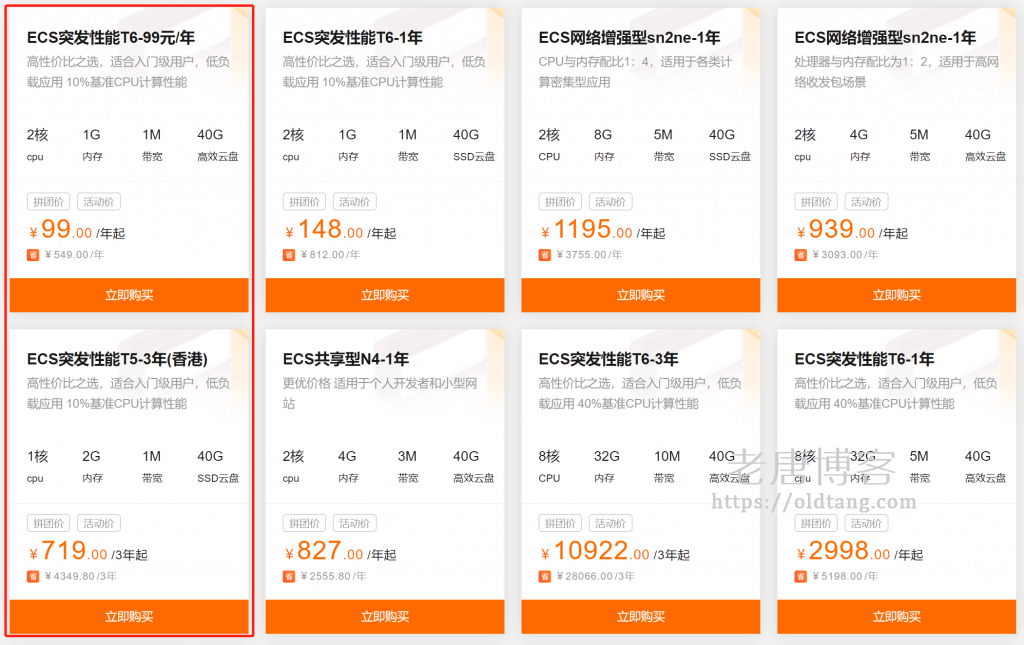Click the ¥719.00 /3年起 price
The height and width of the screenshot is (645, 1024).
tap(88, 552)
